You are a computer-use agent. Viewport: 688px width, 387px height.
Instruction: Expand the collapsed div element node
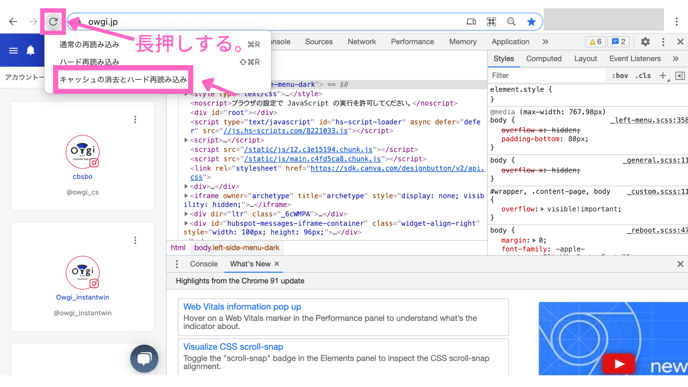[186, 186]
